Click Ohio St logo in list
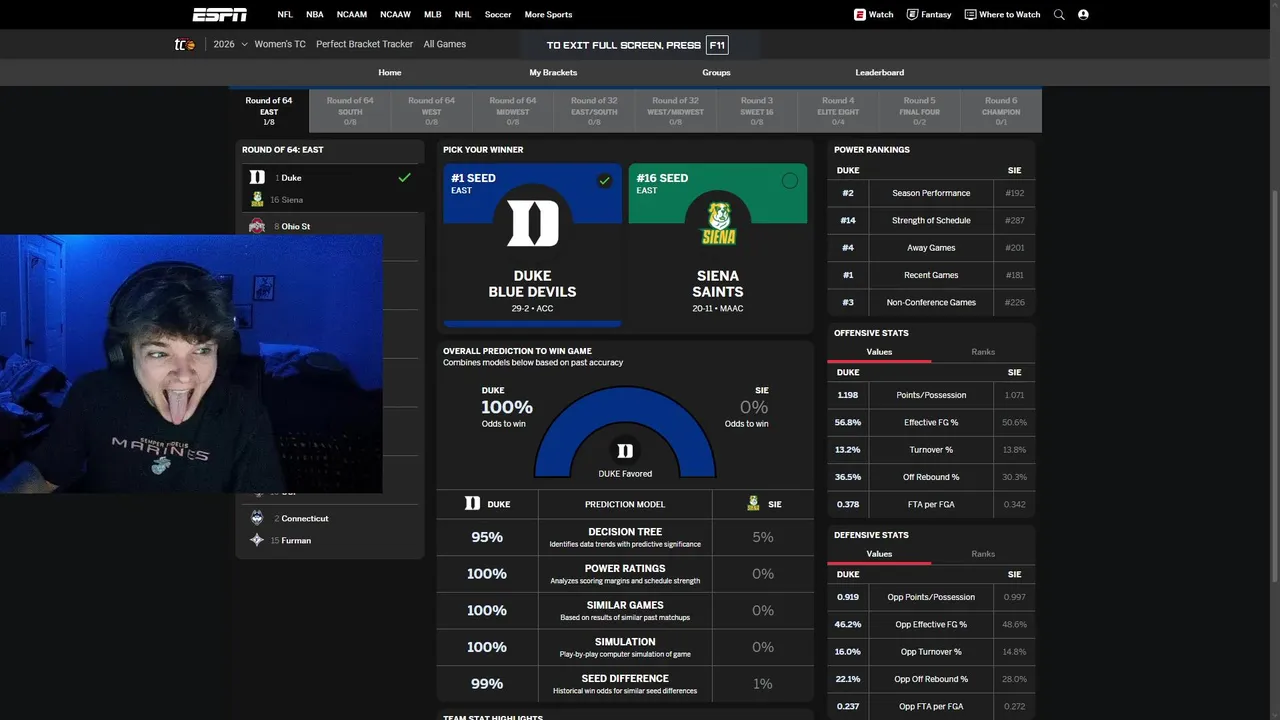1280x720 pixels. 257,226
